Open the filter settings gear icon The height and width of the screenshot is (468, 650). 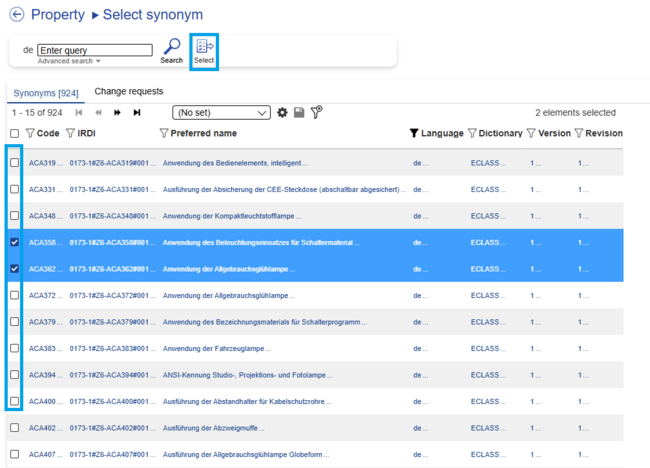[x=282, y=113]
